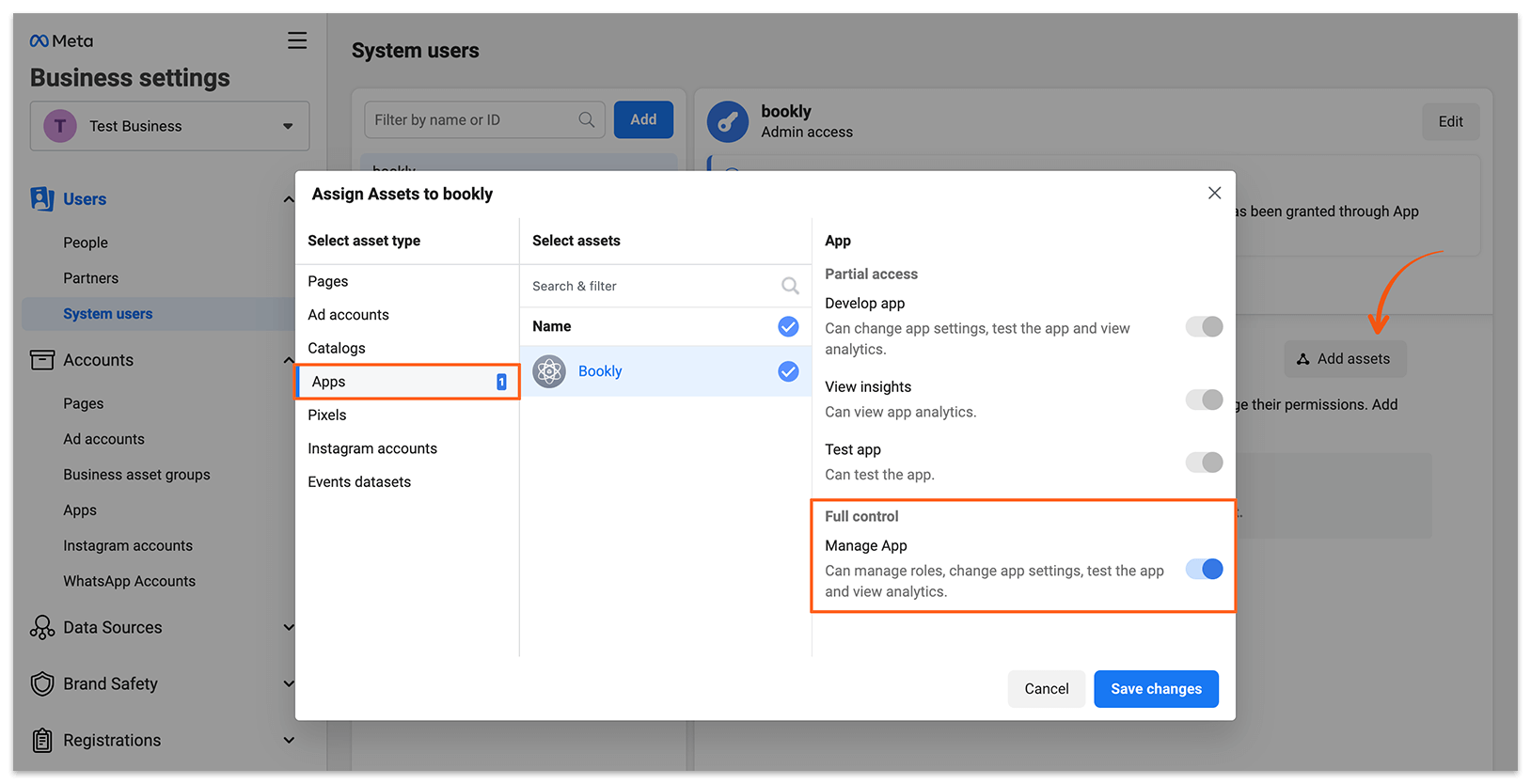
Task: Open Partners in sidebar
Action: 91,278
